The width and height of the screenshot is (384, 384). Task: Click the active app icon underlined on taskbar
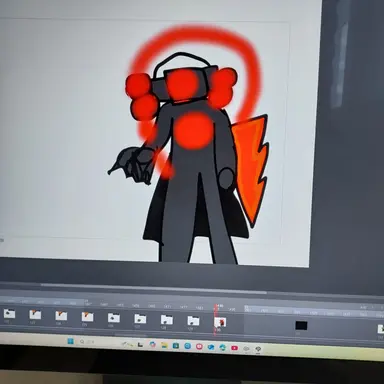[258, 349]
